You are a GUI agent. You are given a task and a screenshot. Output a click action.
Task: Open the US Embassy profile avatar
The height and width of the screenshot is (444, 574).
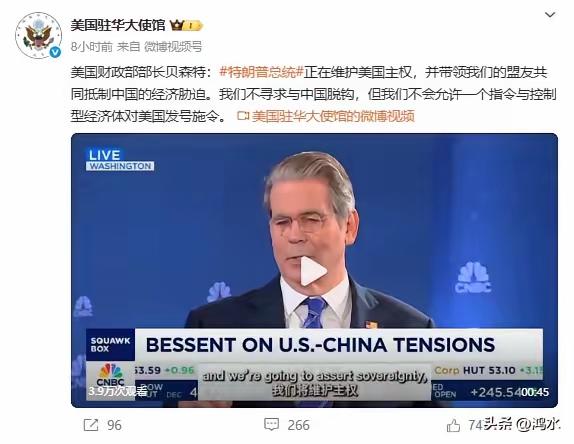38,36
